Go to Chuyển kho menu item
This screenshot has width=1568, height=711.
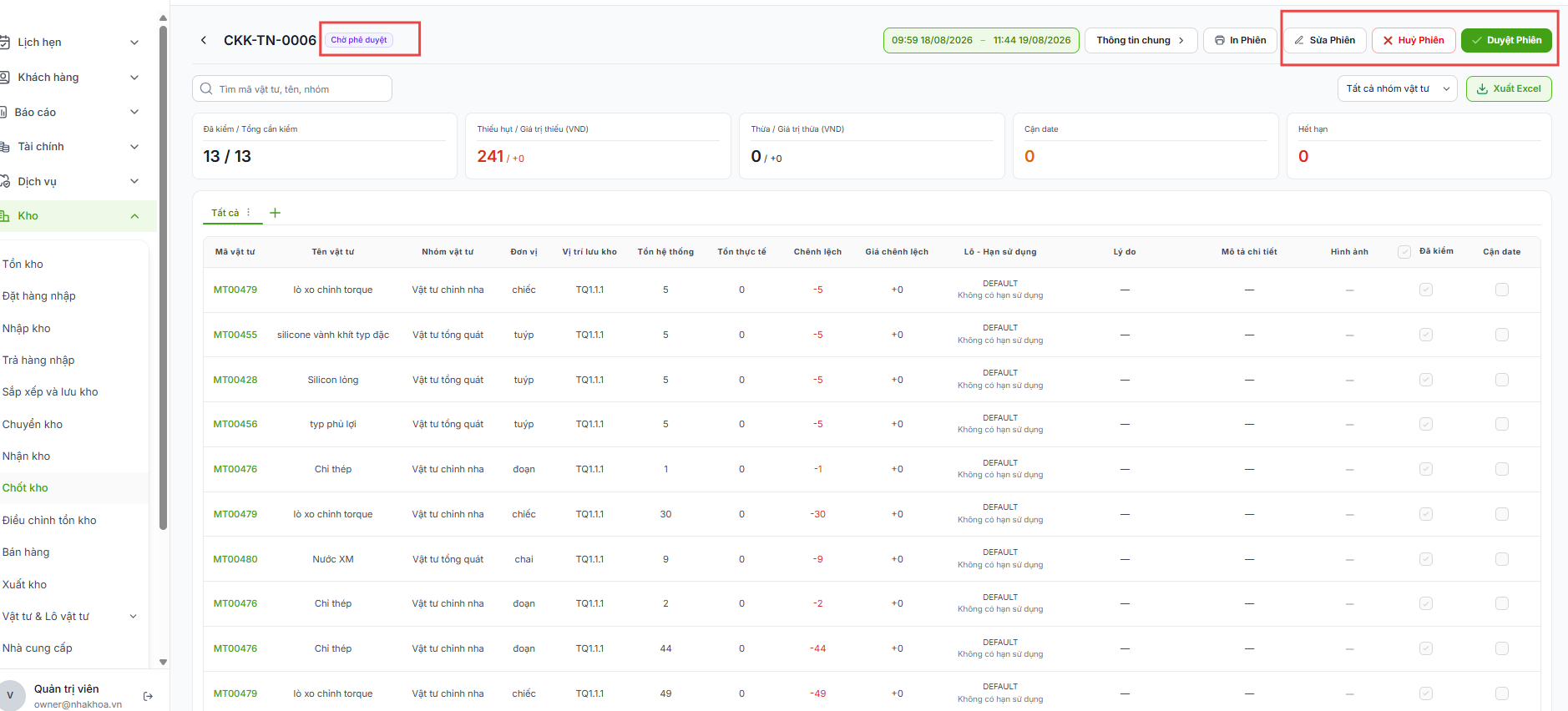(x=33, y=424)
